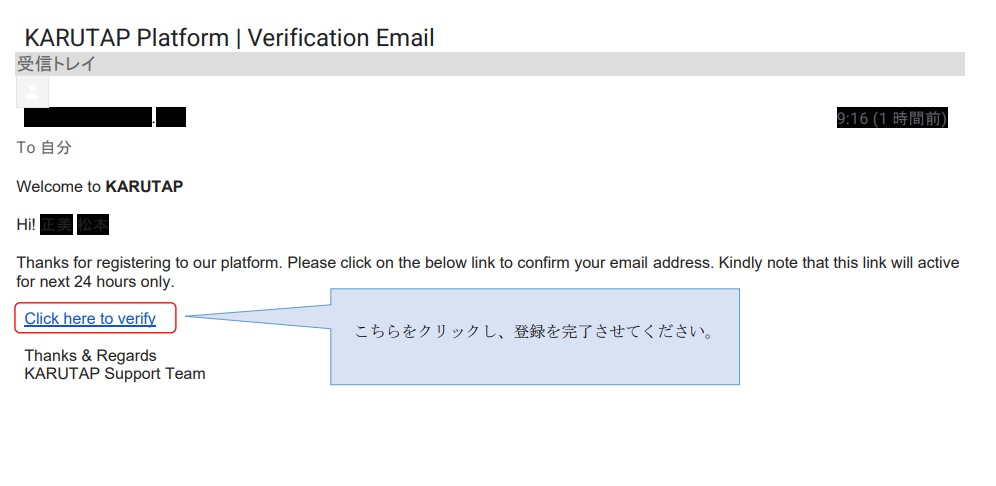Click the "Click here to verify" link
Screen dimensions: 996x486
(x=90, y=318)
